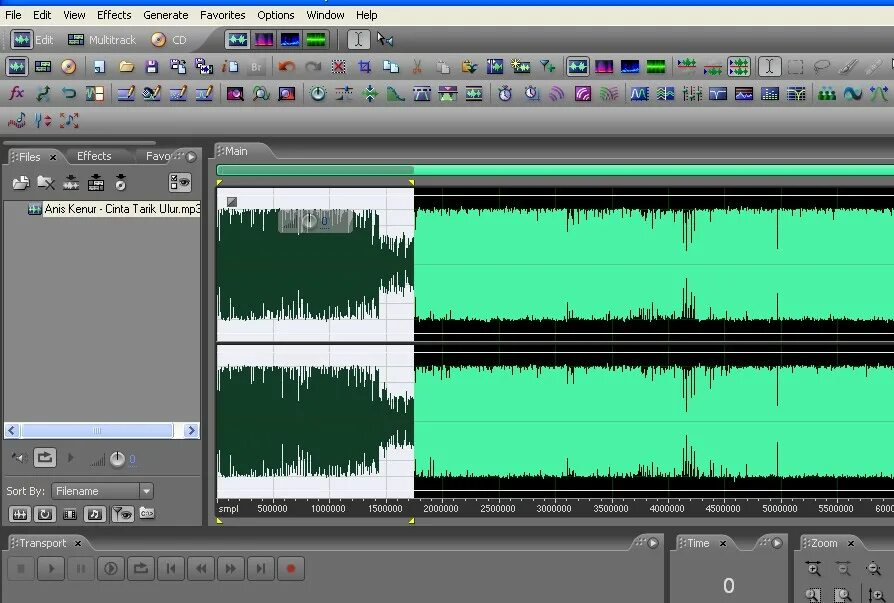Click Go To Beginning transport button

coord(170,568)
